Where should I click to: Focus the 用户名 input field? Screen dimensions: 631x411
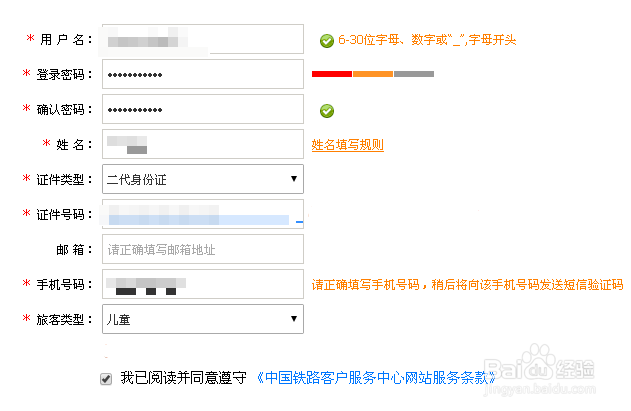203,39
